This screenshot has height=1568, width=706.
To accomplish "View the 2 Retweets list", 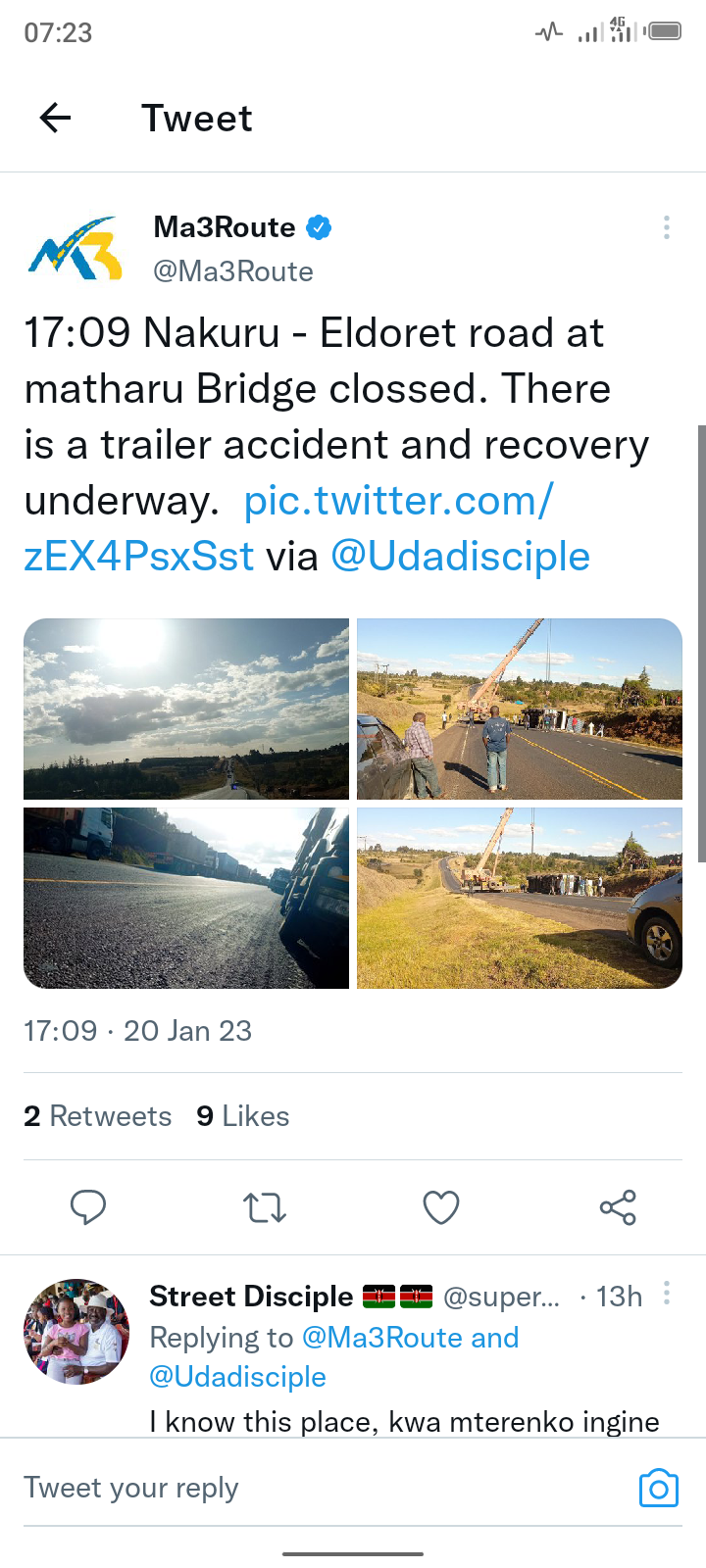I will 97,1116.
